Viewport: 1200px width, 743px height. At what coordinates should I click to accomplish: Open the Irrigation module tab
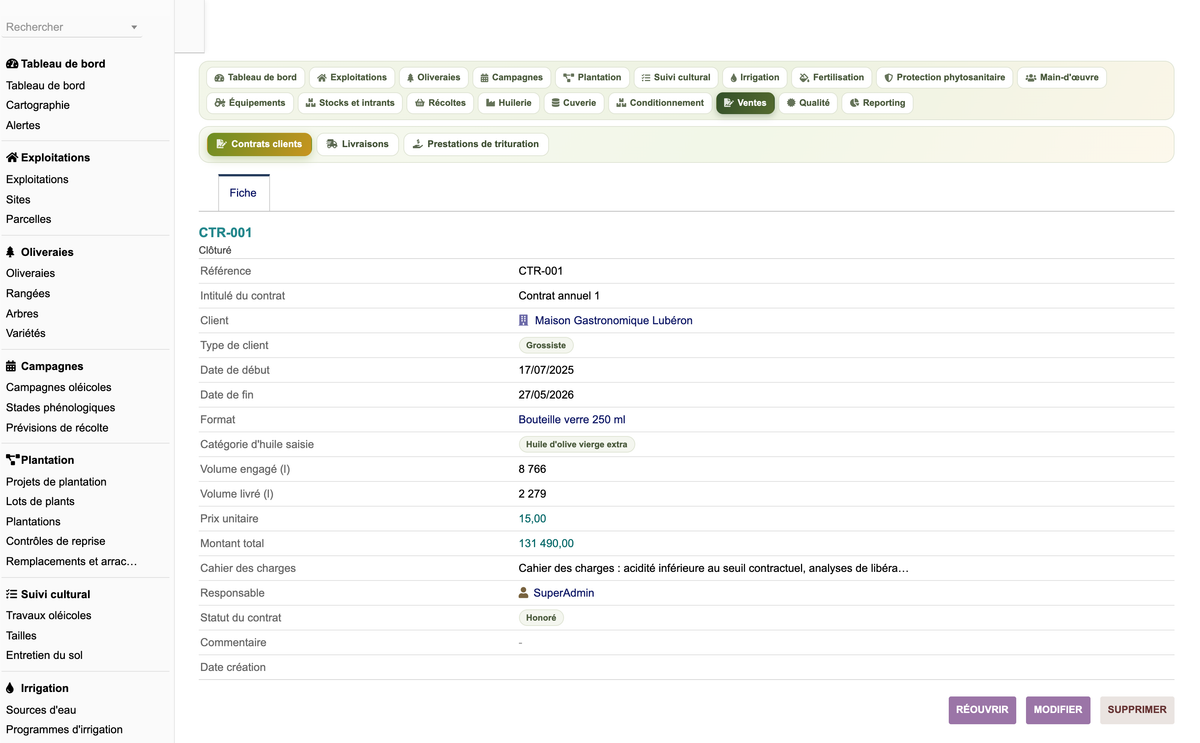(755, 77)
